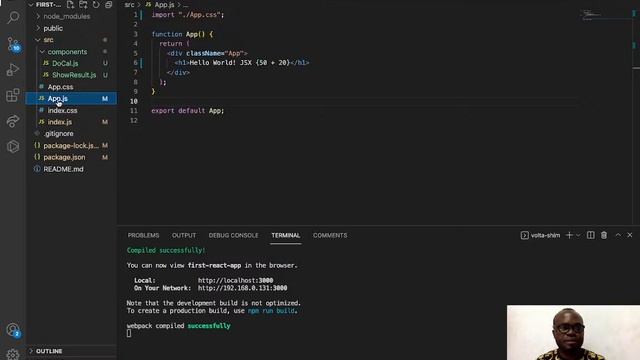
Task: Refresh the explorer file tree
Action: [x=96, y=5]
